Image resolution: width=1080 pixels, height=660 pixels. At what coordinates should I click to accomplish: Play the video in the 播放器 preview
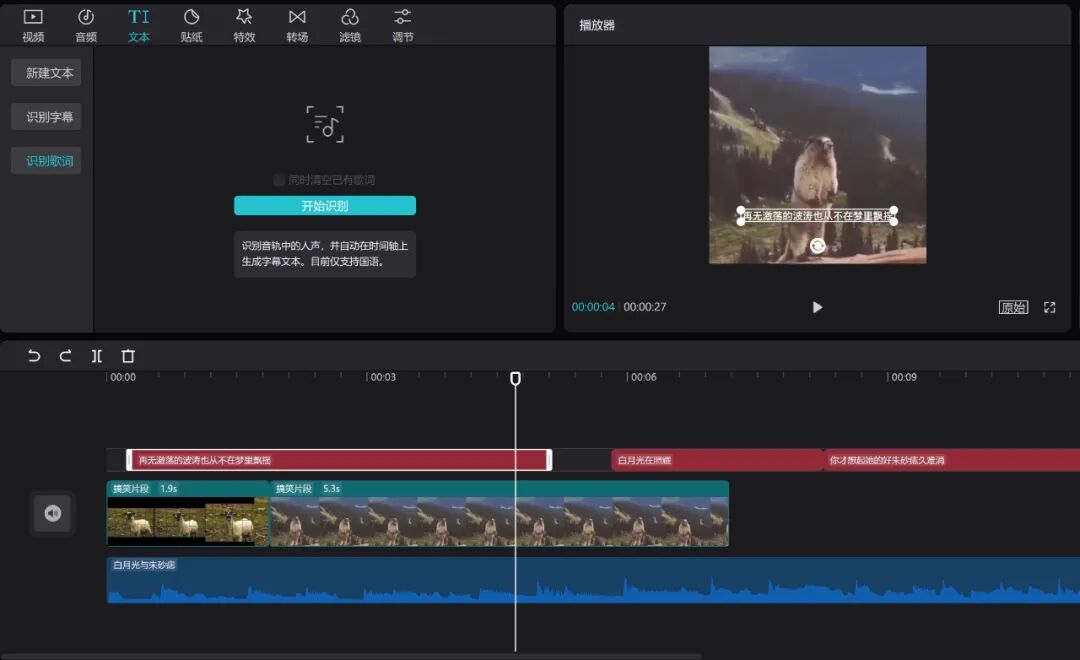click(817, 307)
